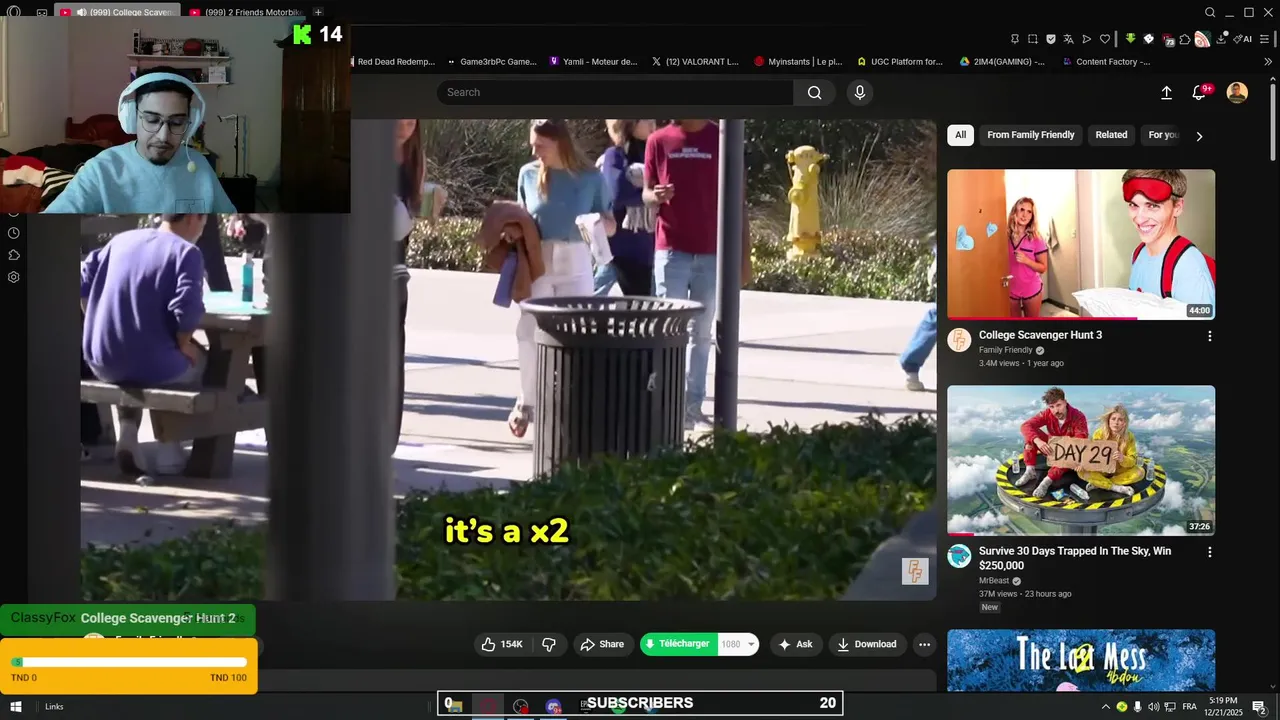Open sidebar settings gear icon
Screen dimensions: 1280x720
[14, 277]
